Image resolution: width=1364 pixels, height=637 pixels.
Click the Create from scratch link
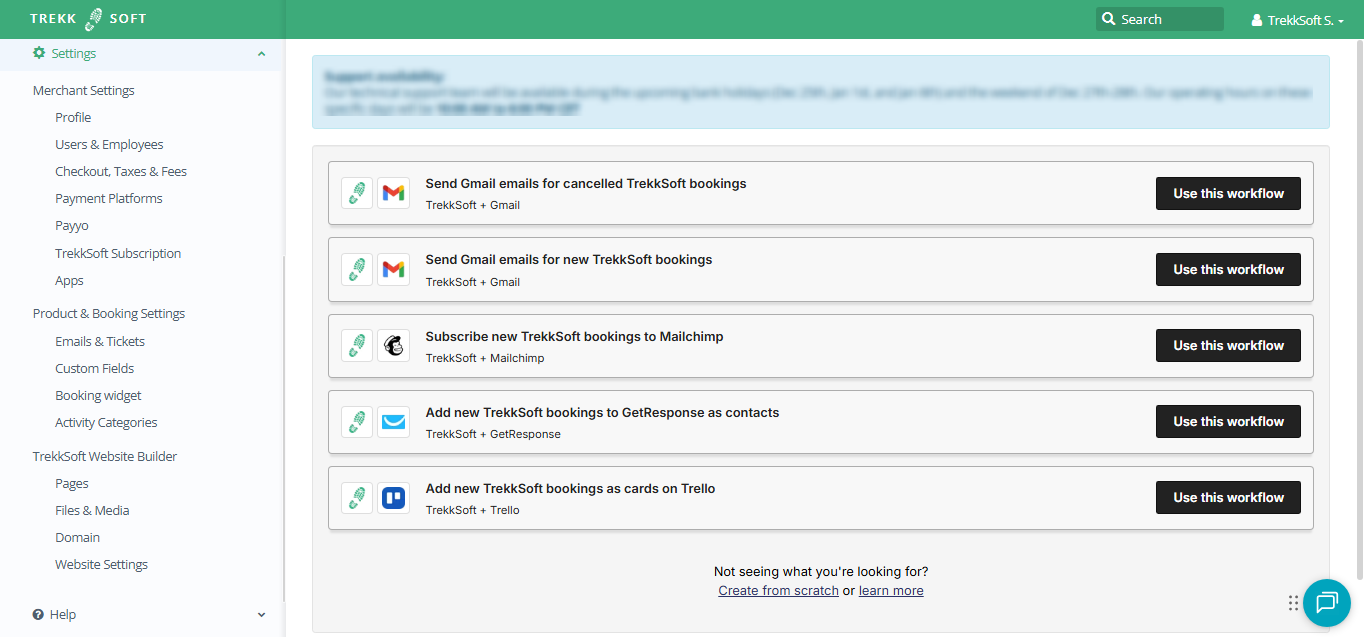778,591
